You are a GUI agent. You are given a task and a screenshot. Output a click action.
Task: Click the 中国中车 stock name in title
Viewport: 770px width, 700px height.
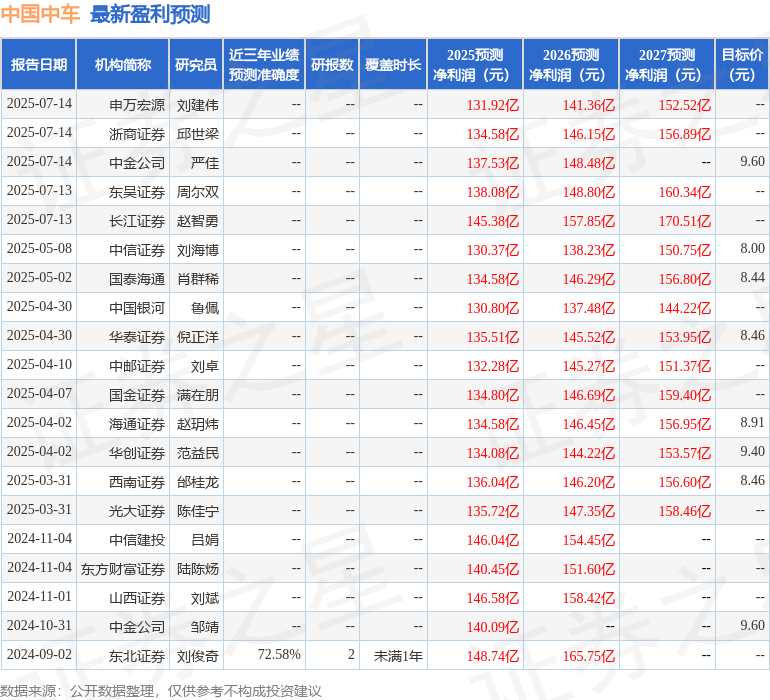41,15
